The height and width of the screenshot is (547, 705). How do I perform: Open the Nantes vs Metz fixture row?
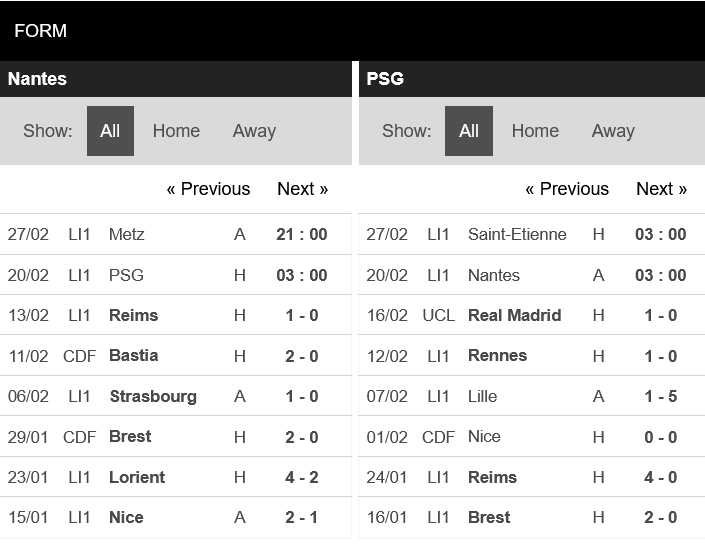(176, 234)
